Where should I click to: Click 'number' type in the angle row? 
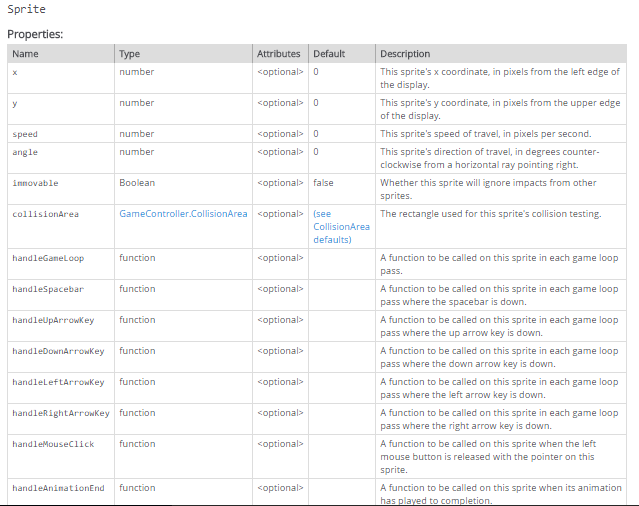137,152
